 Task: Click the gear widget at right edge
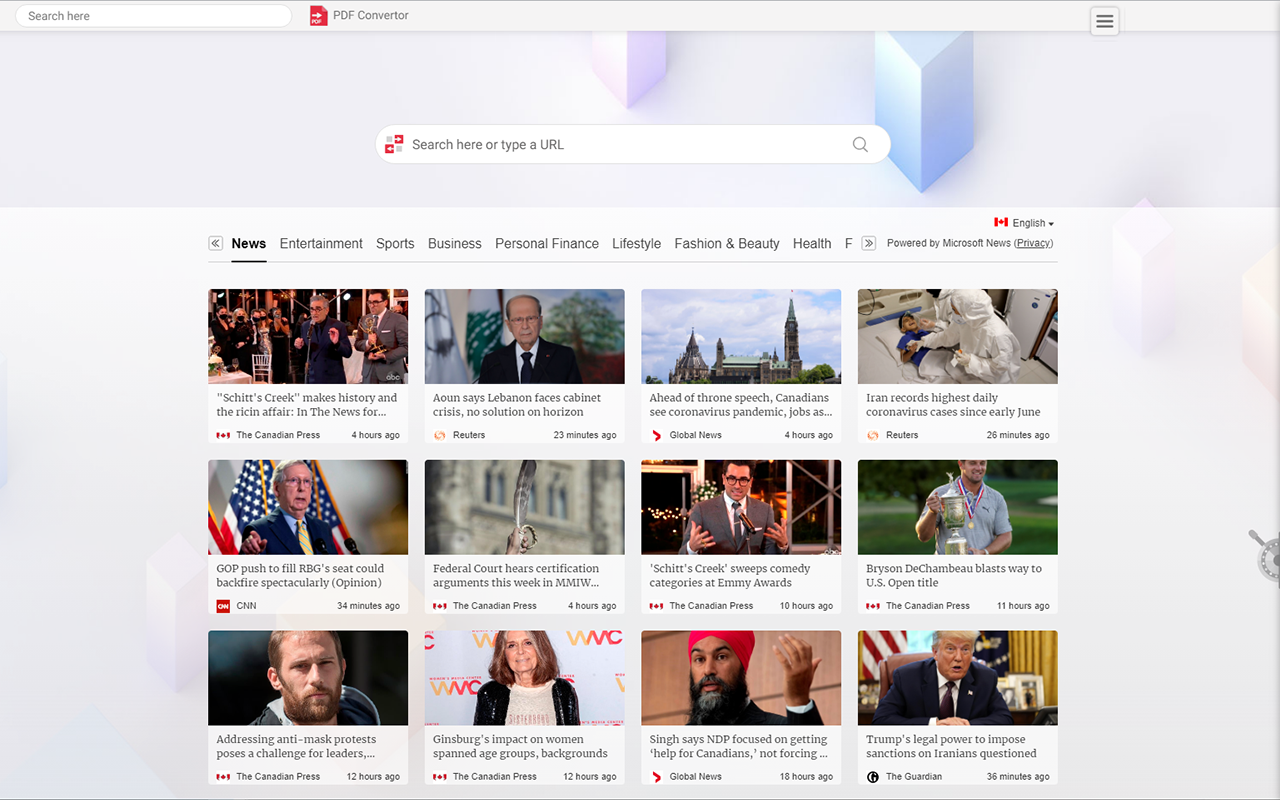click(x=1267, y=555)
